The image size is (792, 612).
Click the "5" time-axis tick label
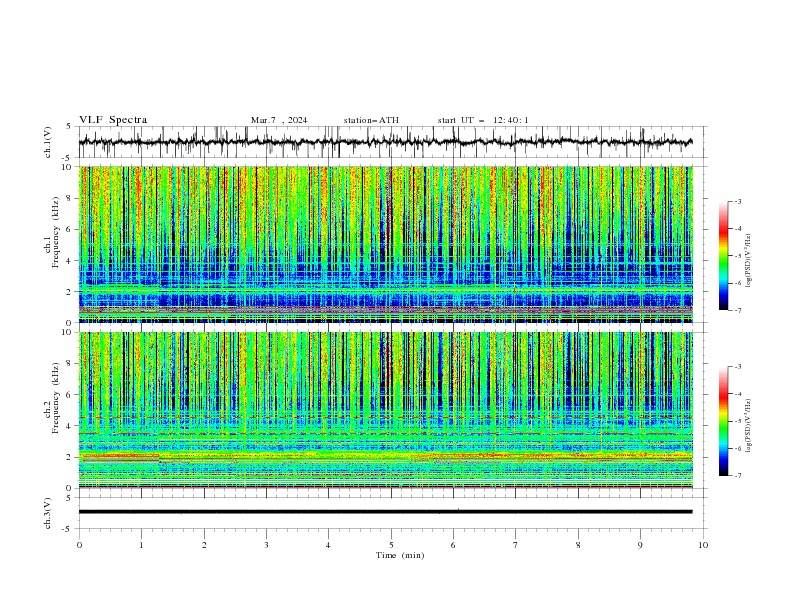tap(391, 545)
